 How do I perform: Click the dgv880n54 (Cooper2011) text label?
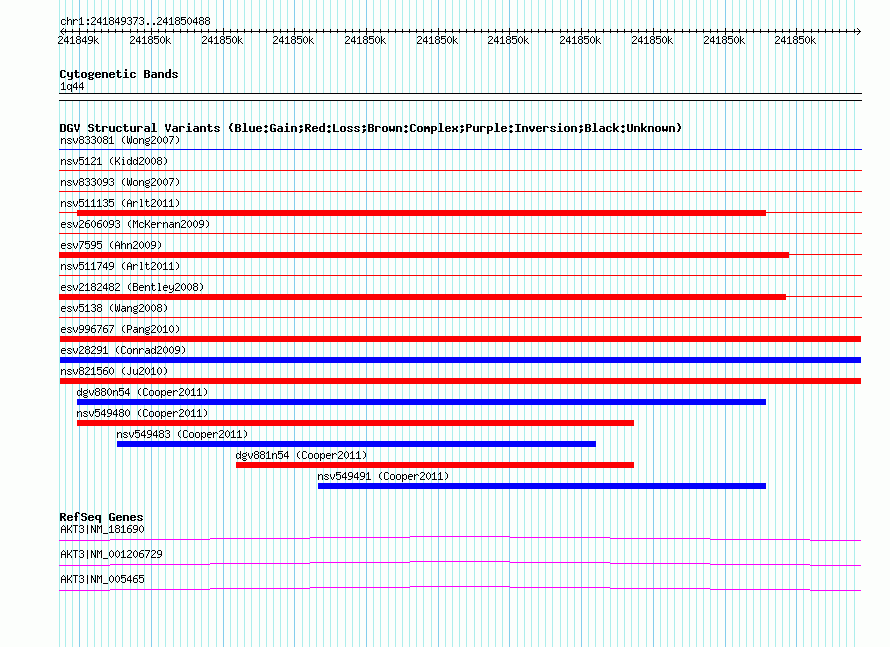tap(142, 392)
